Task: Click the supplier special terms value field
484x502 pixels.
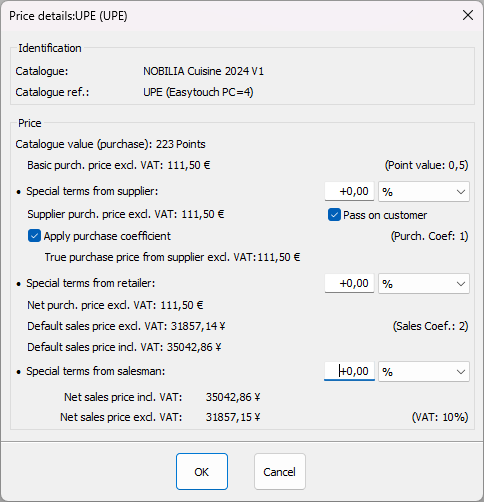Action: point(349,191)
